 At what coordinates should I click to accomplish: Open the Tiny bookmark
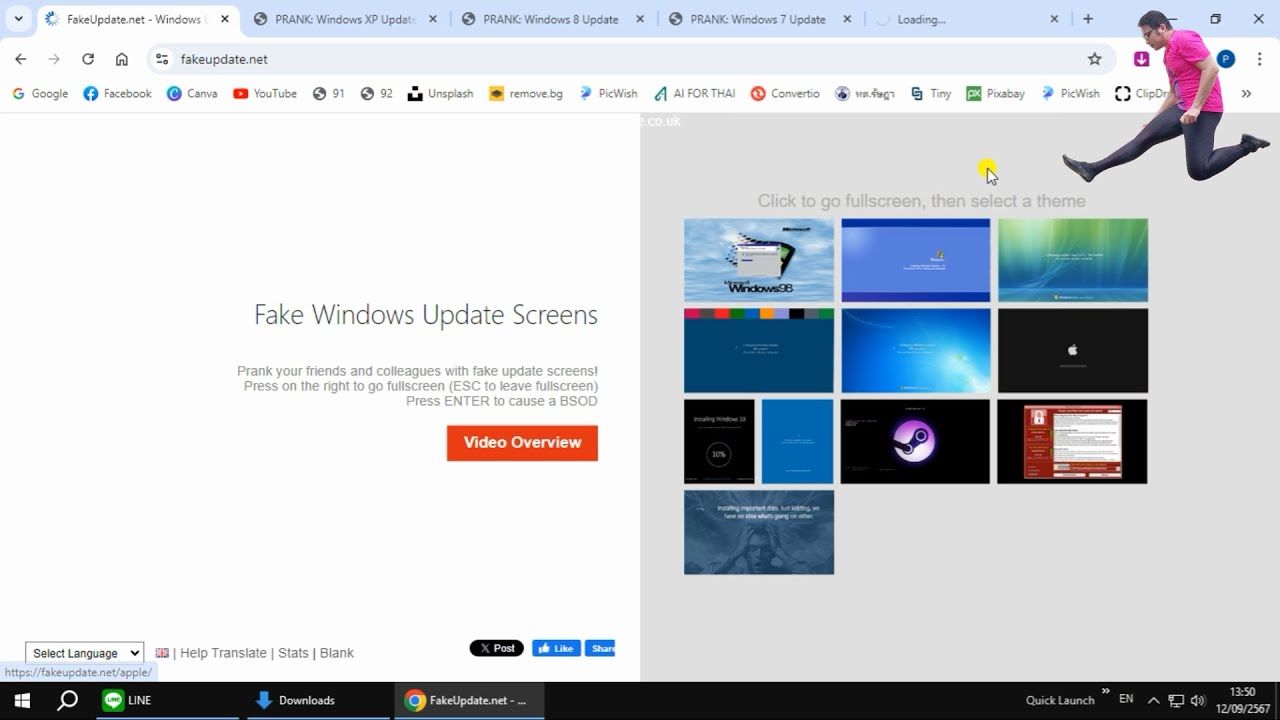[931, 93]
